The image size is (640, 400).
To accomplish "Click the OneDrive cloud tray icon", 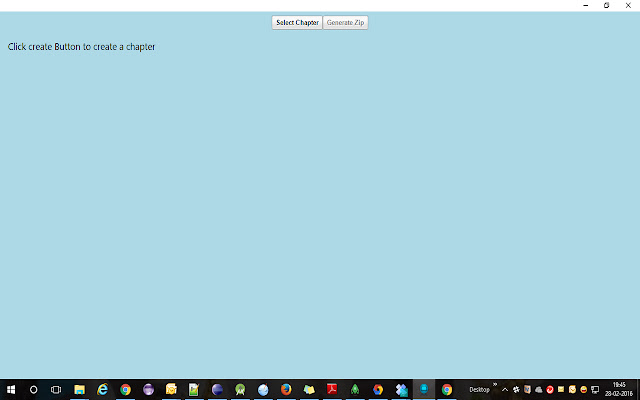I will 539,389.
